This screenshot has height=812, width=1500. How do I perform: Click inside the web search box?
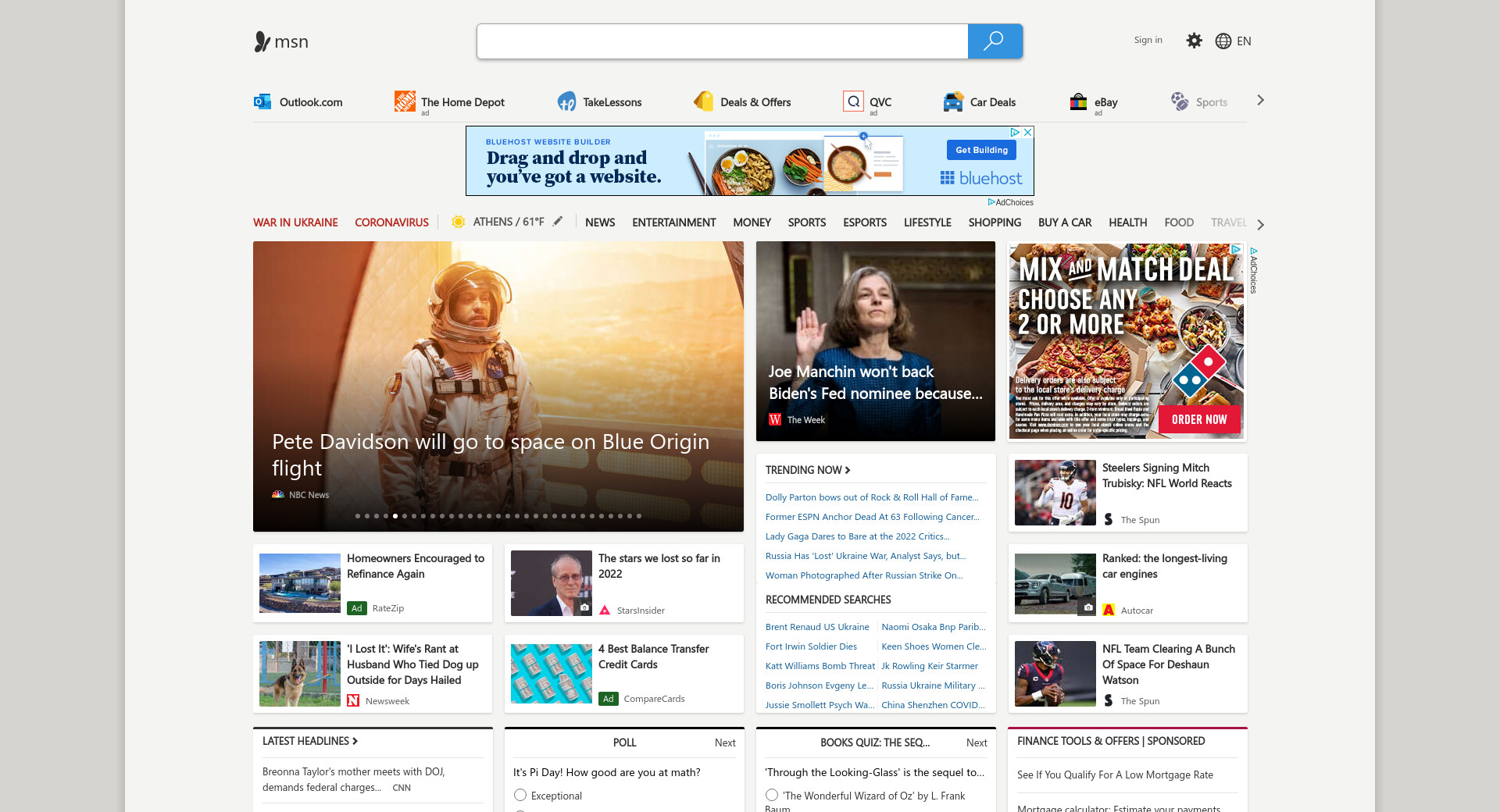722,41
